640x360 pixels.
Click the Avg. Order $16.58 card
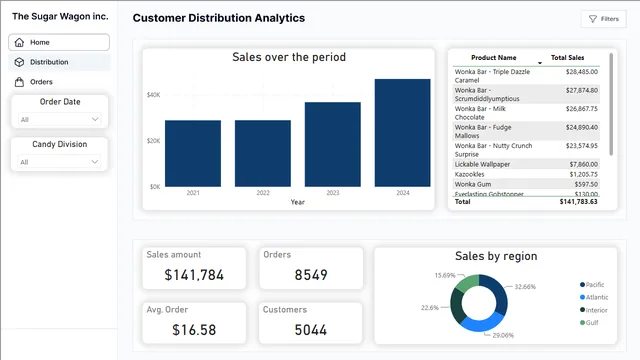194,323
